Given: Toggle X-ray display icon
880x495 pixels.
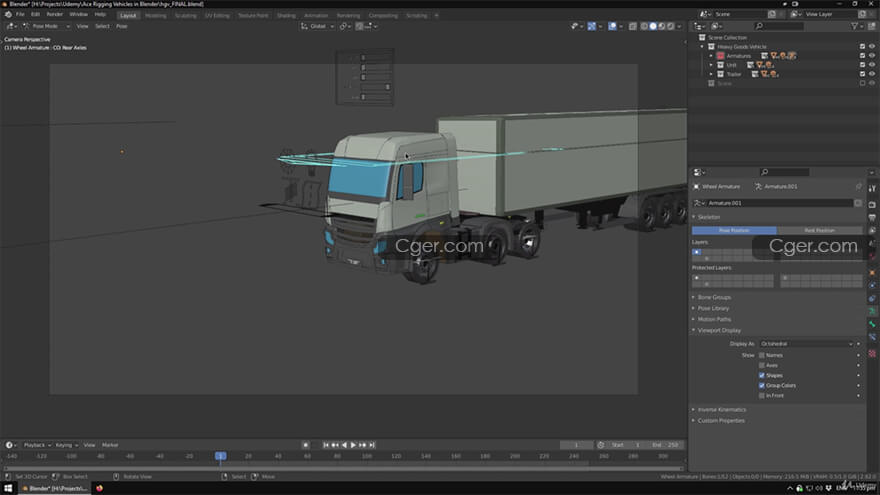Looking at the screenshot, I should tap(633, 26).
